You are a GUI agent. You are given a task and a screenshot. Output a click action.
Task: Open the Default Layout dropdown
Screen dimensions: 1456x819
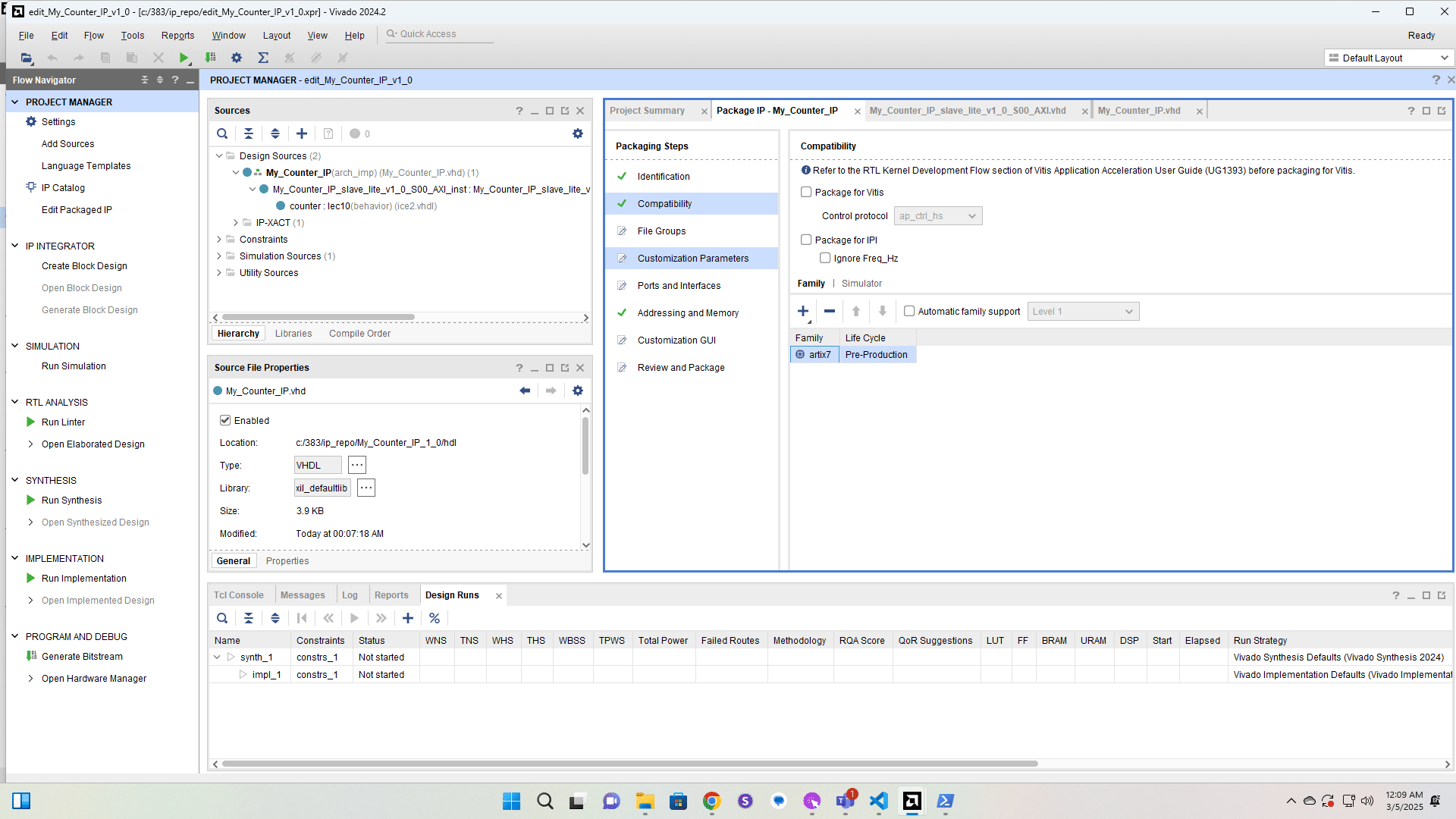[1389, 58]
